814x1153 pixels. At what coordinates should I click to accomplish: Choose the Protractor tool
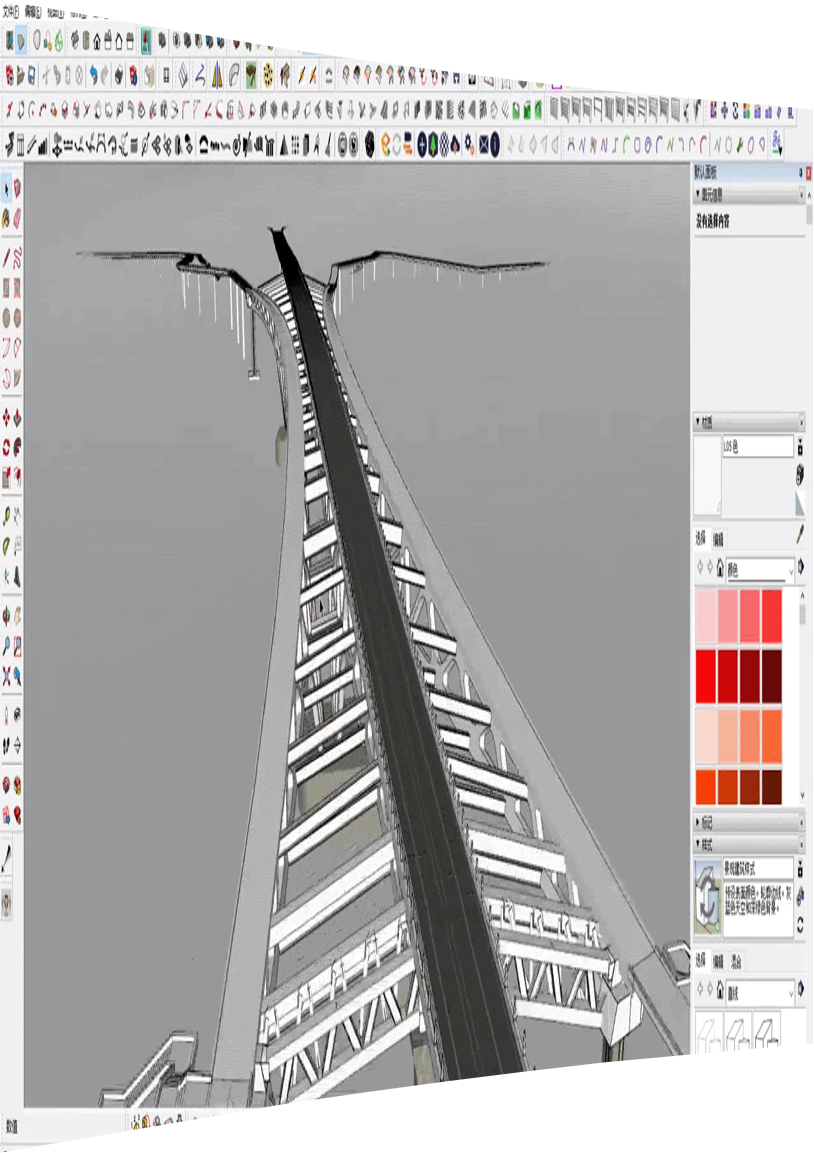[7, 546]
